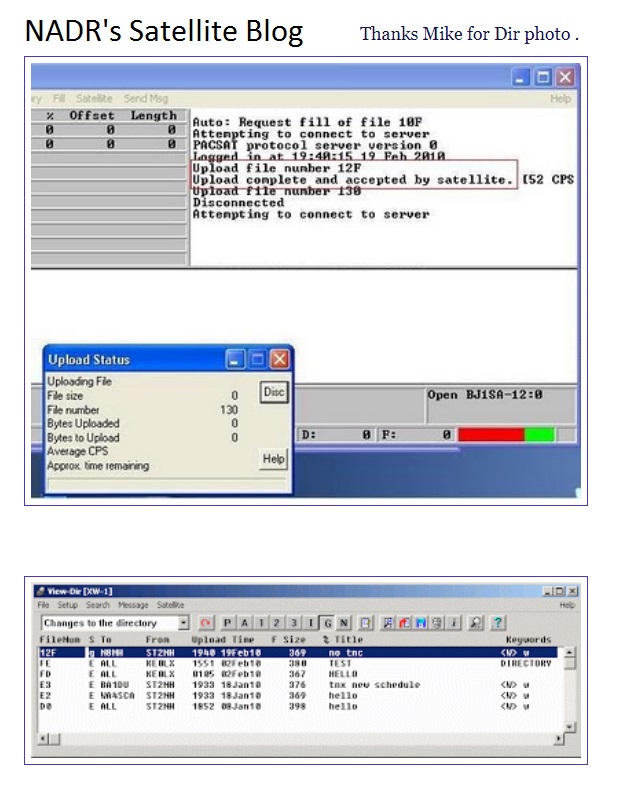Toggle the N button in View-Dir toolbar
The height and width of the screenshot is (789, 624).
coord(343,623)
